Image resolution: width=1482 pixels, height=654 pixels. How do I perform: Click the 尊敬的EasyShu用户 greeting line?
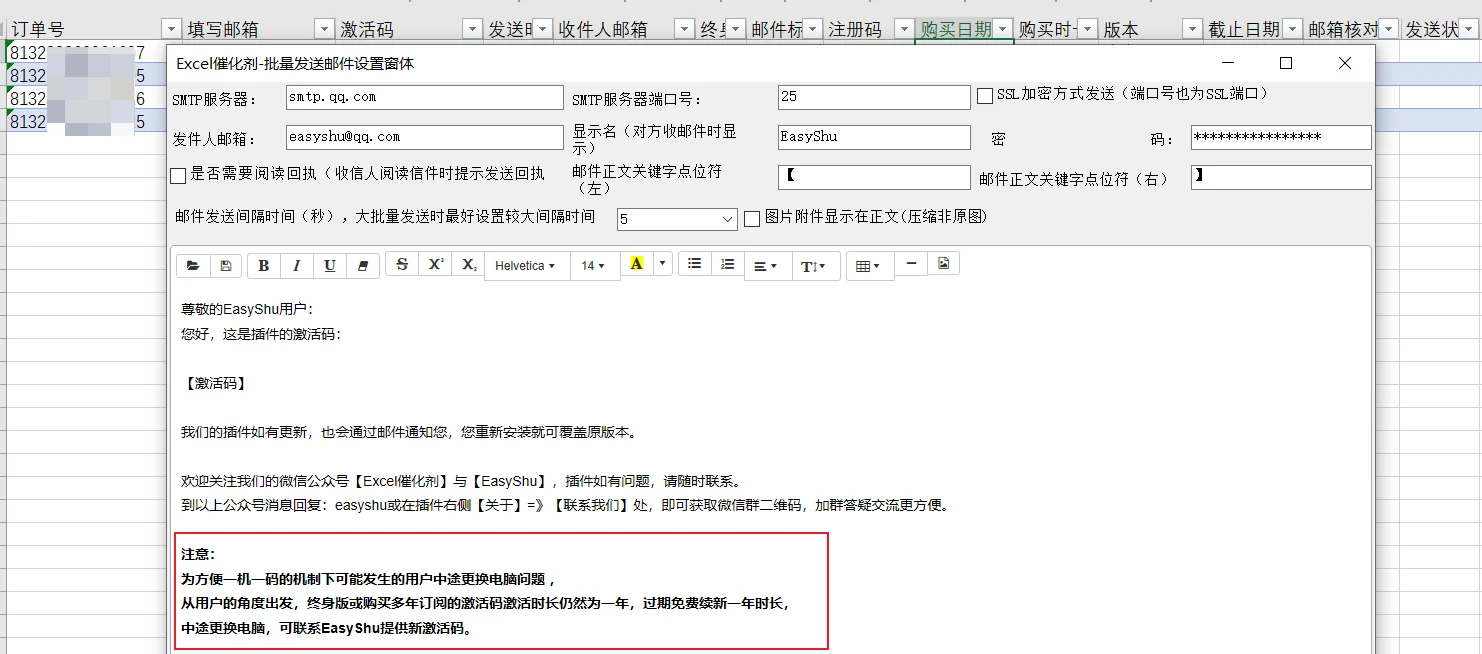pos(247,310)
